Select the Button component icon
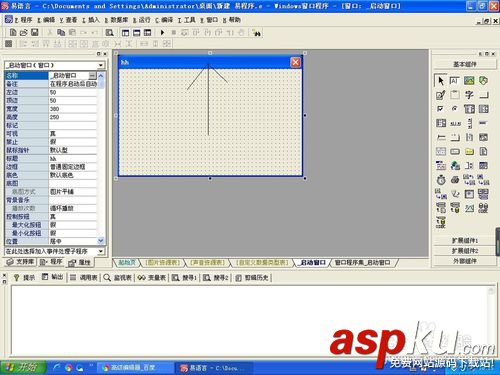Image resolution: width=500 pixels, height=375 pixels. coord(483,95)
